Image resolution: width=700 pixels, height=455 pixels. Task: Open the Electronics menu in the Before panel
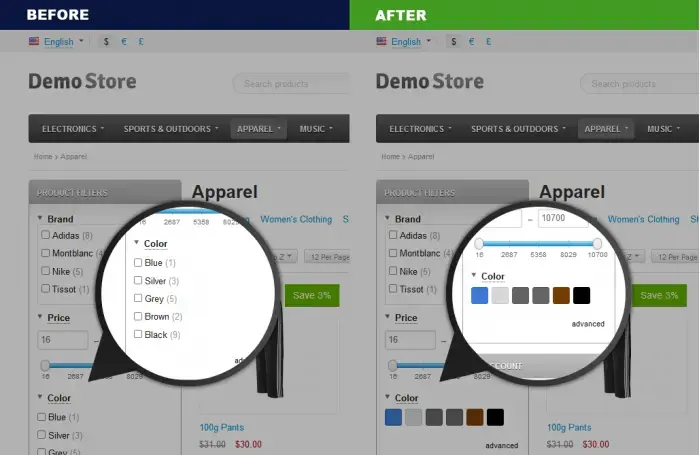click(x=71, y=129)
